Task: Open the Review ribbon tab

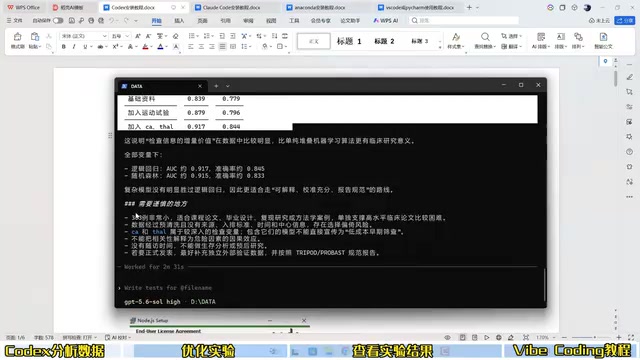Action: tap(248, 20)
